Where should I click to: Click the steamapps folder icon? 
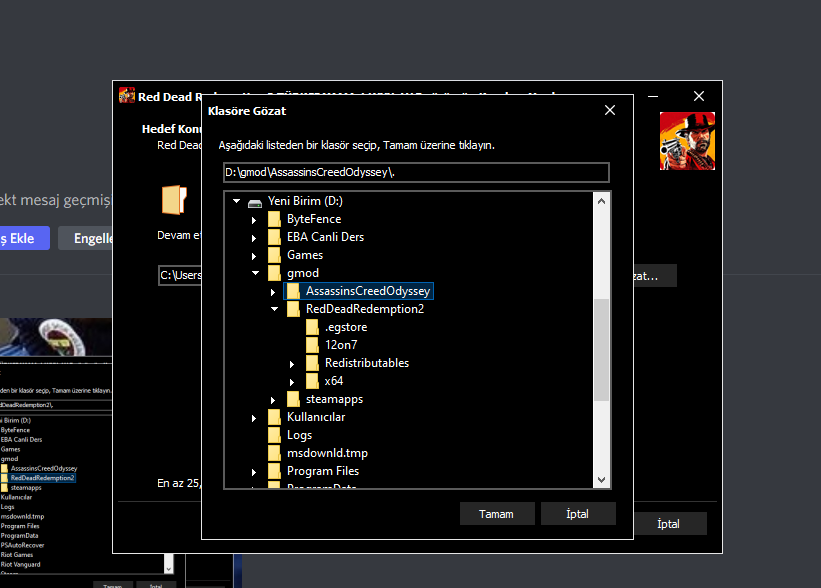click(293, 399)
